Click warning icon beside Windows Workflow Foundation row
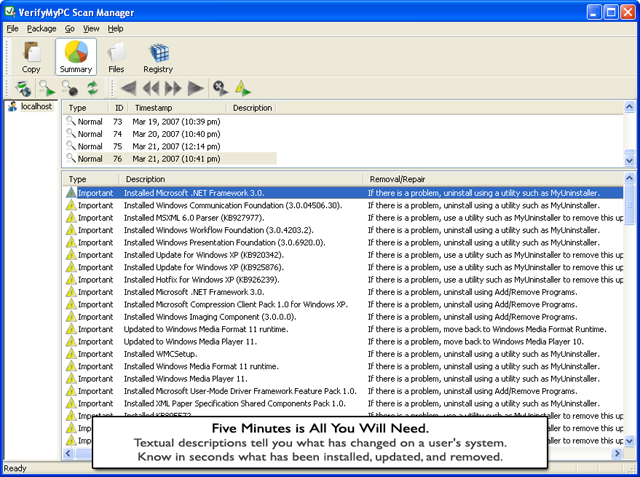The image size is (640, 477). (71, 230)
